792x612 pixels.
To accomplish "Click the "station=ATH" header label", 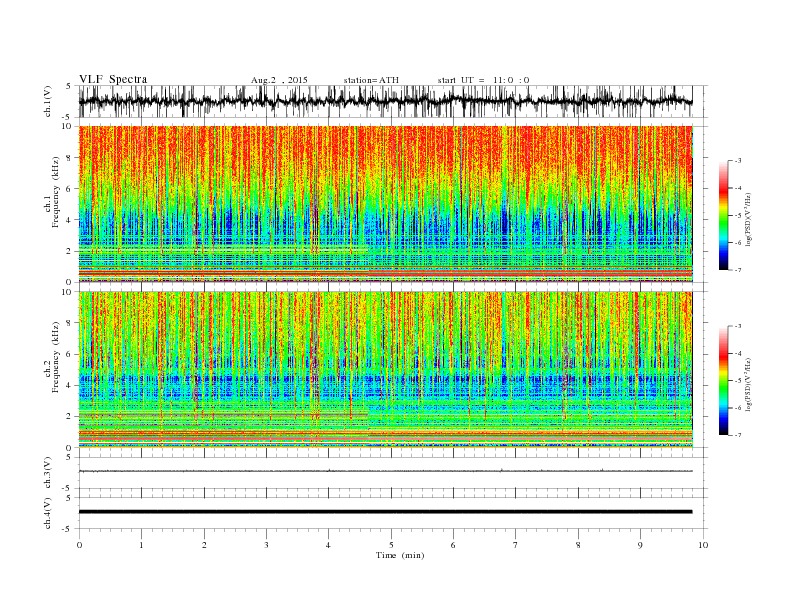I will pyautogui.click(x=371, y=80).
